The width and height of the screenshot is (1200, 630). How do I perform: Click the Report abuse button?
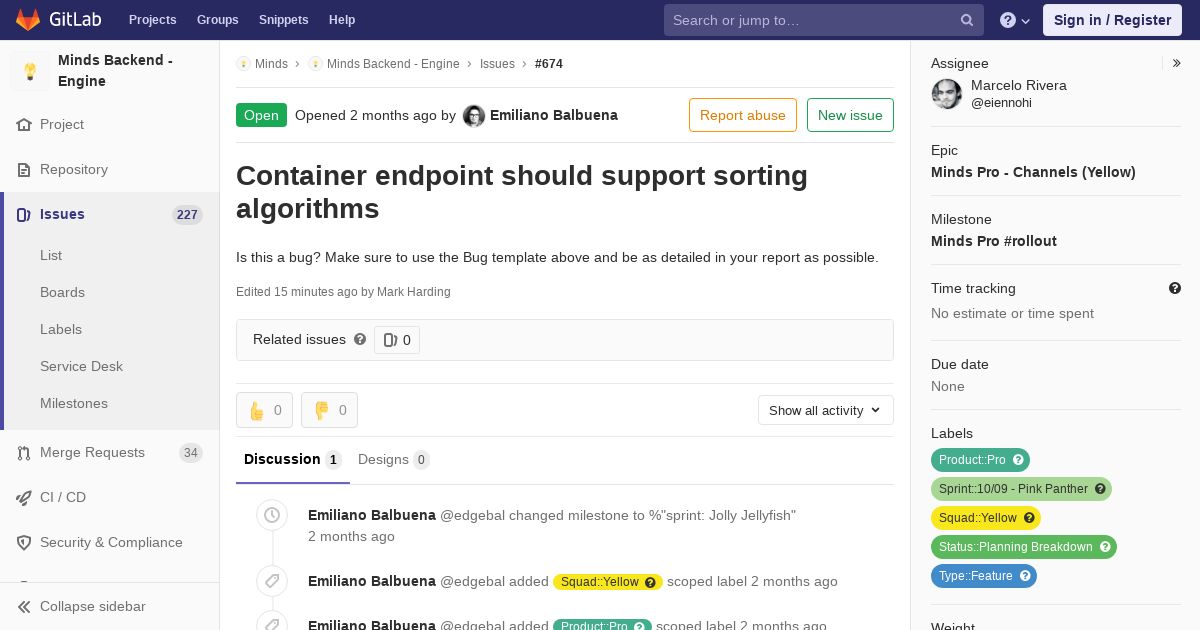click(x=743, y=115)
